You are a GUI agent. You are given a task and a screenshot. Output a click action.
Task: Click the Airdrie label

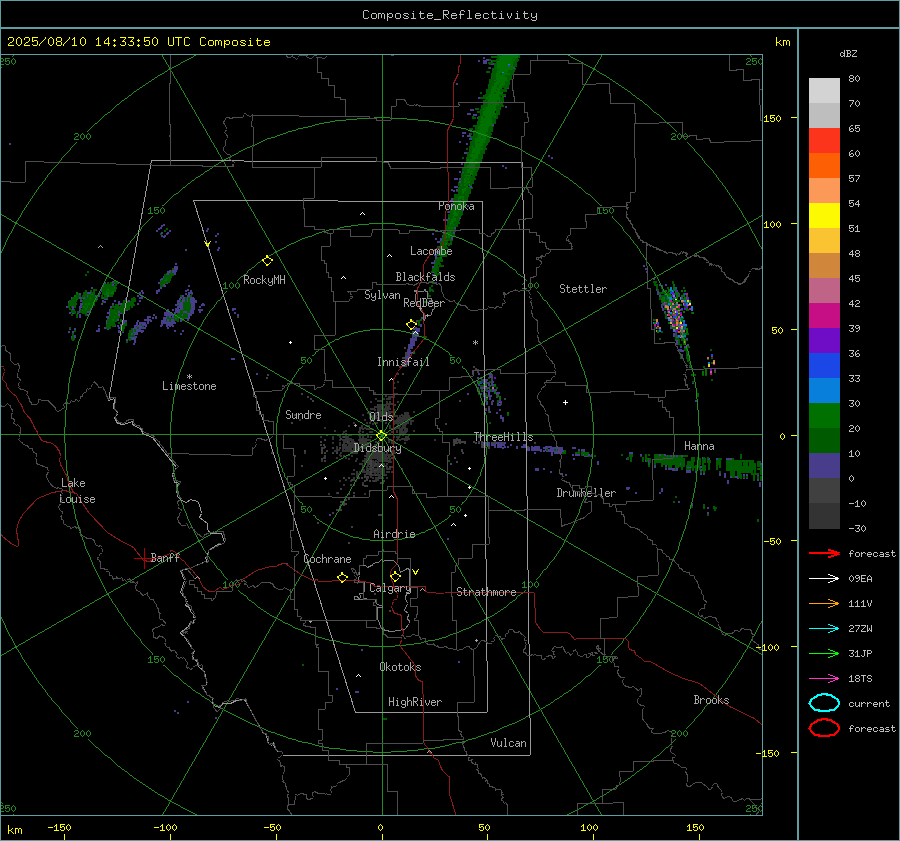click(394, 534)
